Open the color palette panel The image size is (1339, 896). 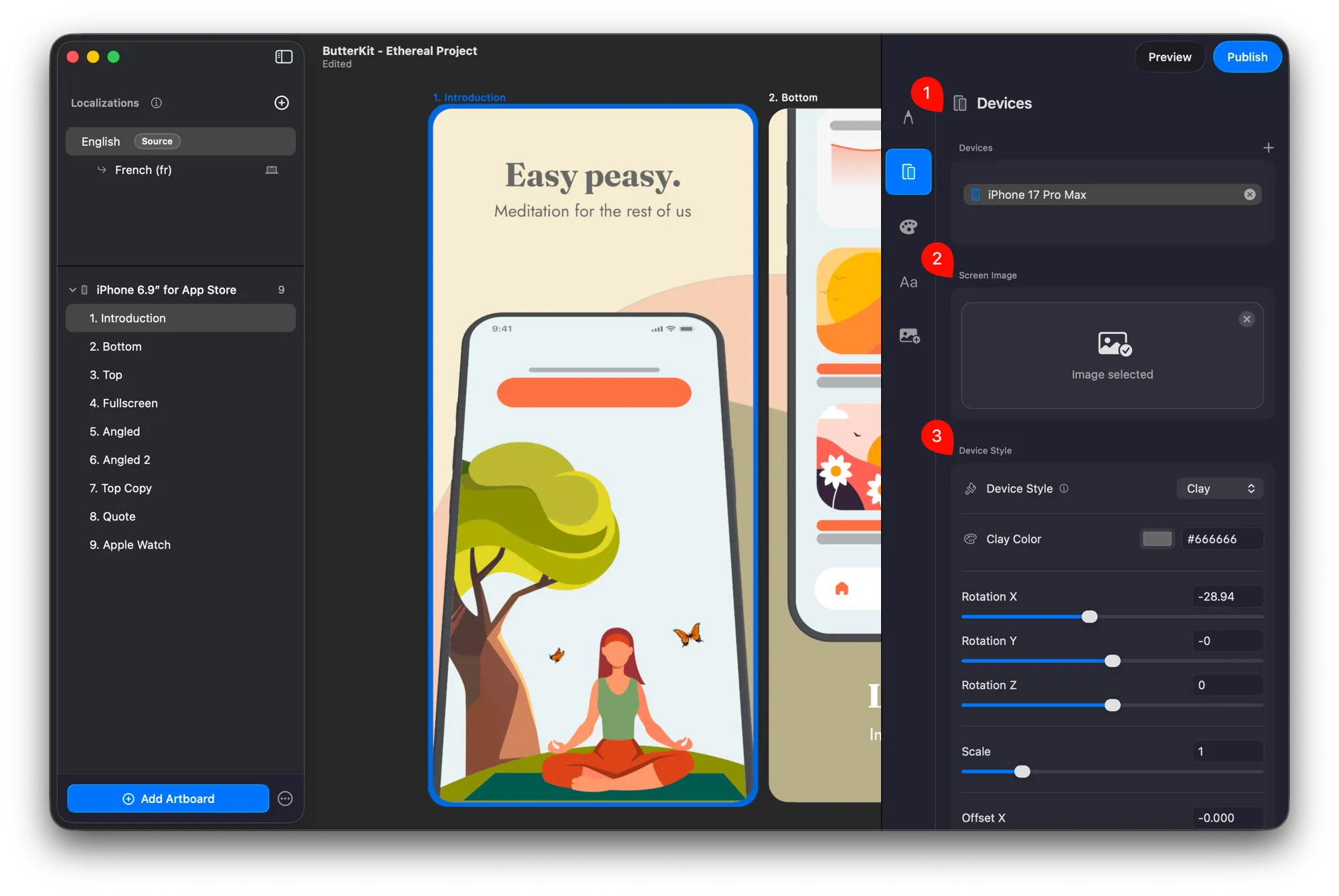click(908, 226)
